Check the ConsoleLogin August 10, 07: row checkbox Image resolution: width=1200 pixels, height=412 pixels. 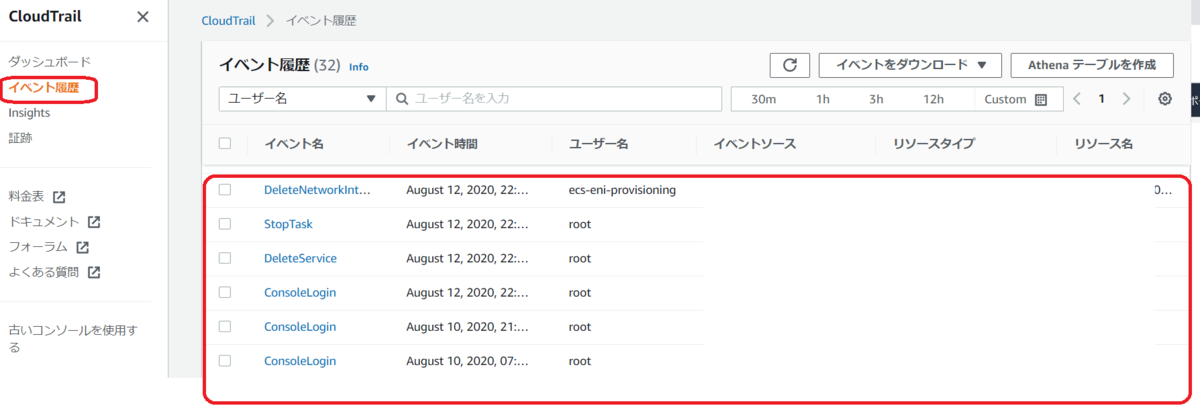[225, 360]
